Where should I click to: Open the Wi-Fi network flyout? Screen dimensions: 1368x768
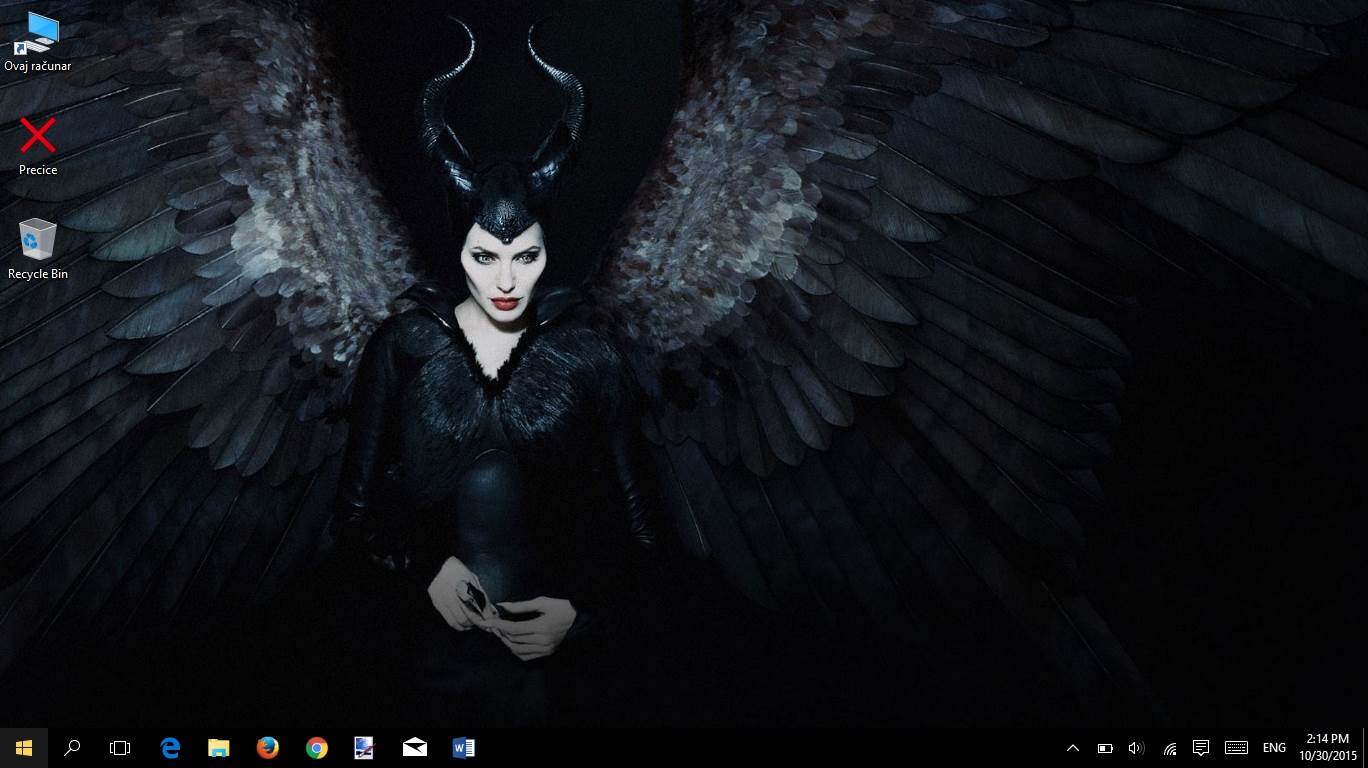click(x=1169, y=748)
